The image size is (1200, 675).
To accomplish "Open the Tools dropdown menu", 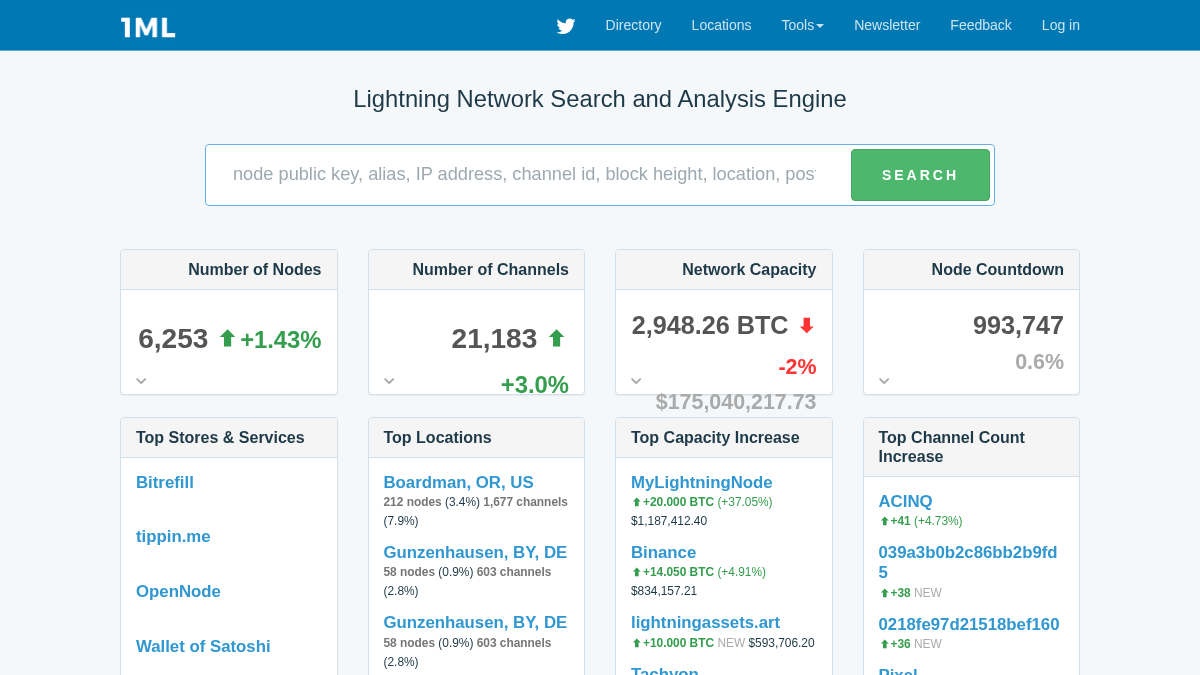I will click(802, 25).
